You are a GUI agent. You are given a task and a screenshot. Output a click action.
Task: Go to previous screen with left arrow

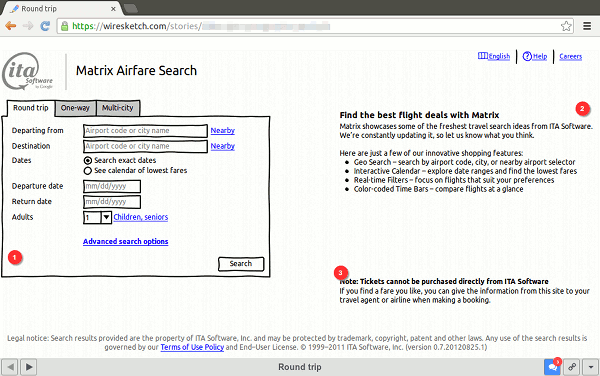click(x=10, y=367)
